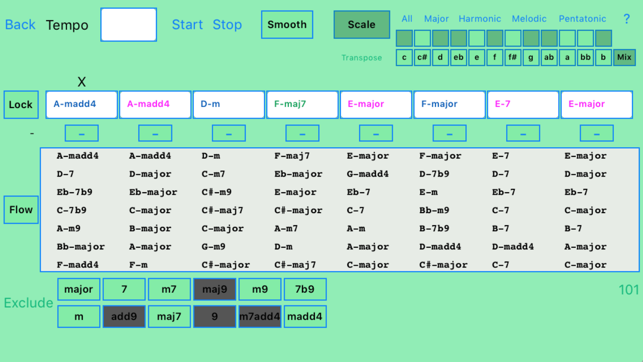This screenshot has height=362, width=643.
Task: Click minus button under D-m slot
Action: [x=229, y=133]
